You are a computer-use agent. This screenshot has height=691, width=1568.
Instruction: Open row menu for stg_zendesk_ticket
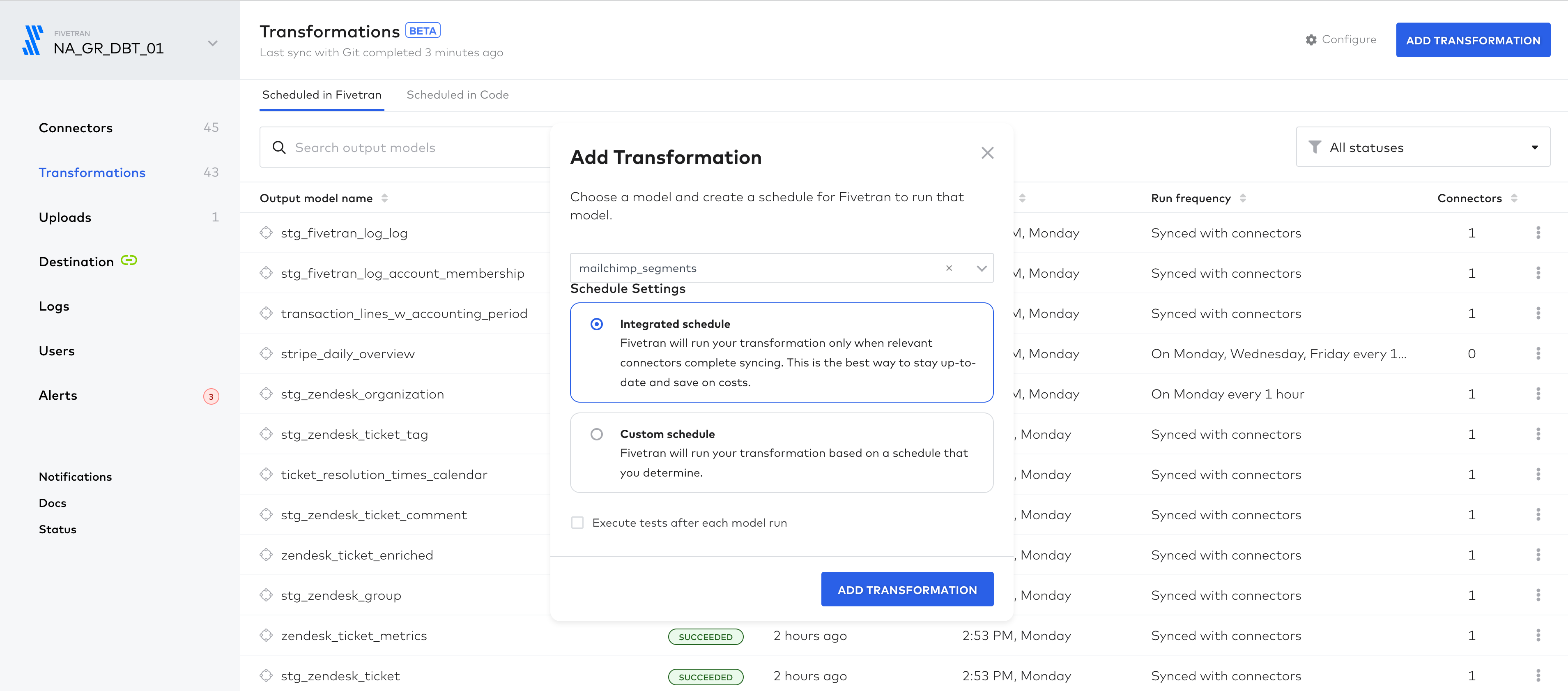tap(1538, 676)
